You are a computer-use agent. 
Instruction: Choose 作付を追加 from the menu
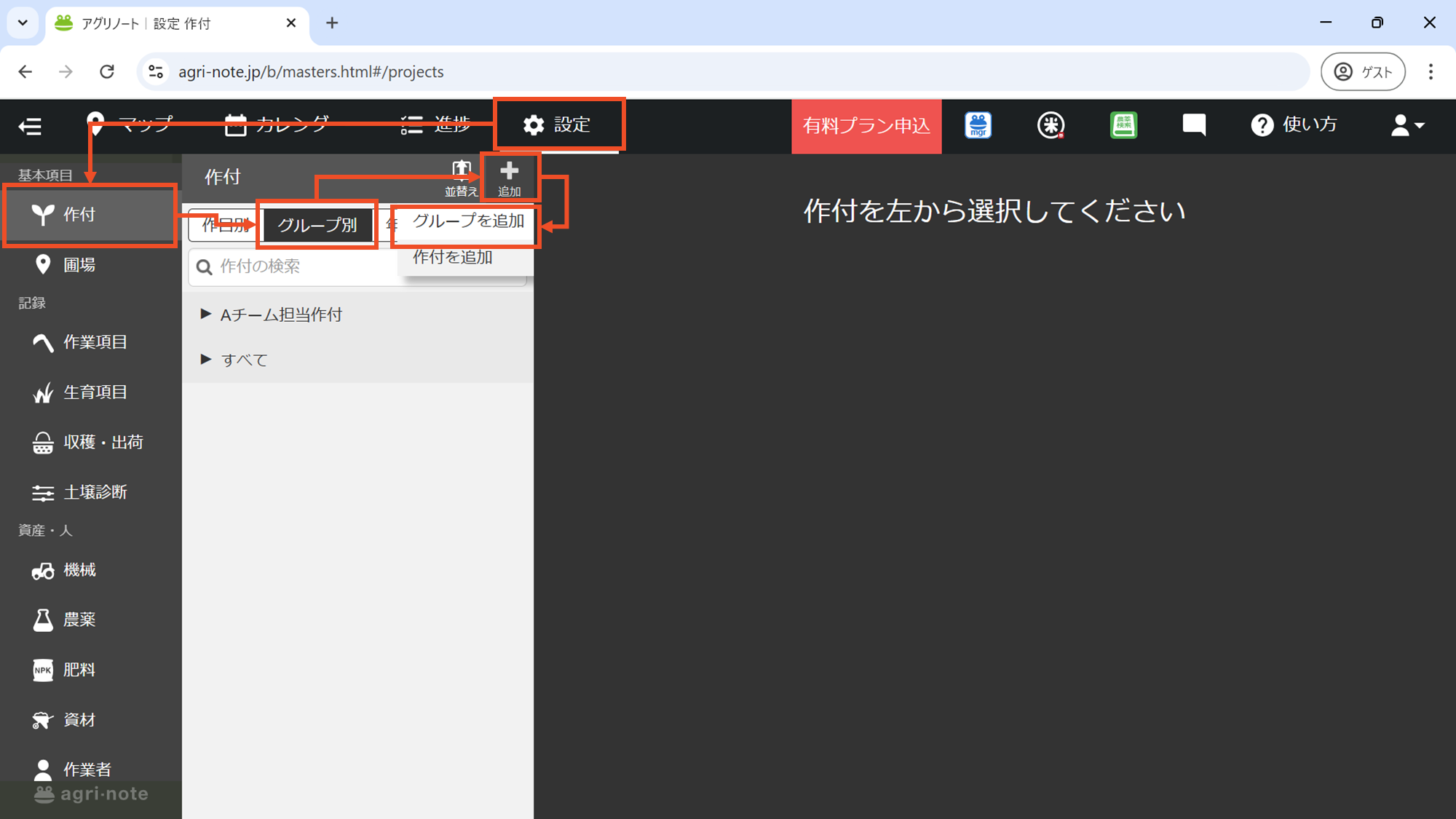coord(453,258)
